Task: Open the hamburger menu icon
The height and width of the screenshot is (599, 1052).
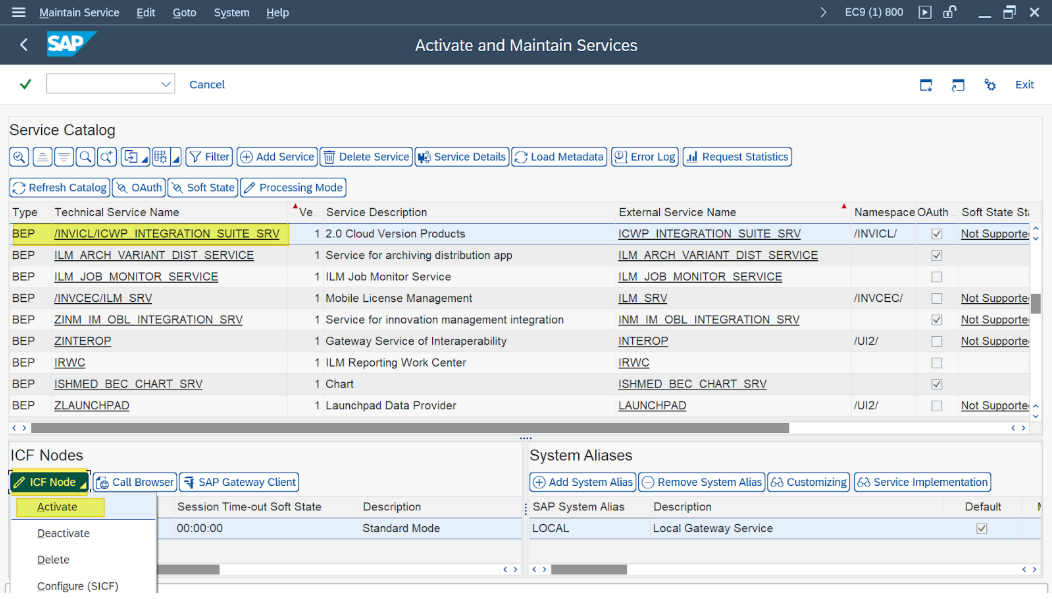Action: click(x=18, y=12)
